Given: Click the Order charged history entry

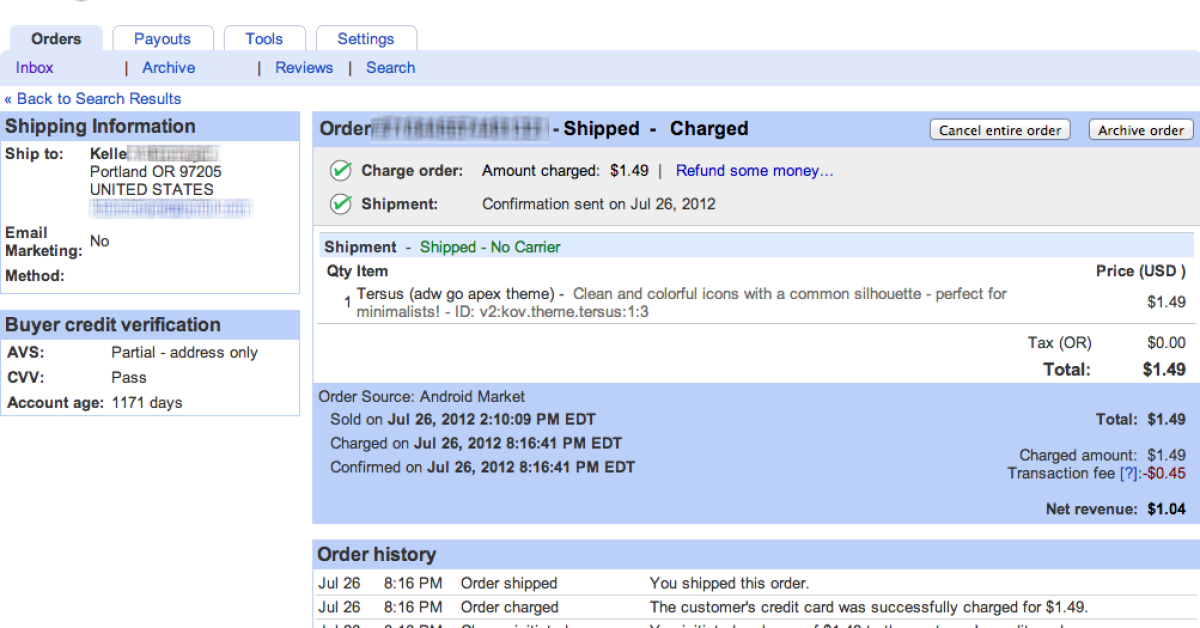Looking at the screenshot, I should point(510,607).
